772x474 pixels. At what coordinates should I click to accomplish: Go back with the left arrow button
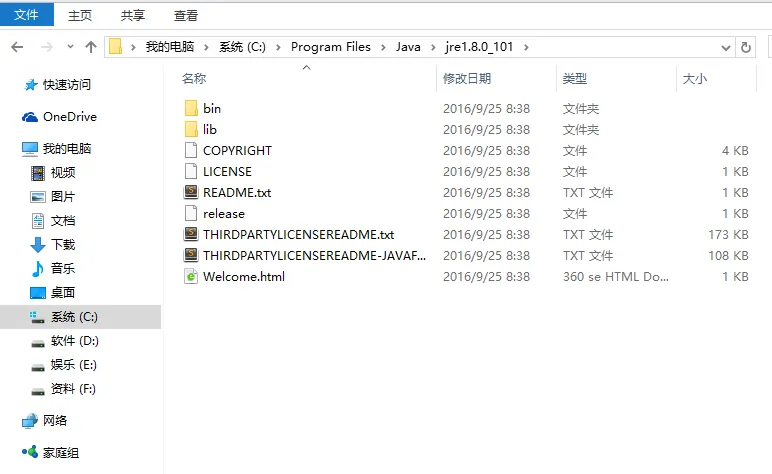coord(17,47)
